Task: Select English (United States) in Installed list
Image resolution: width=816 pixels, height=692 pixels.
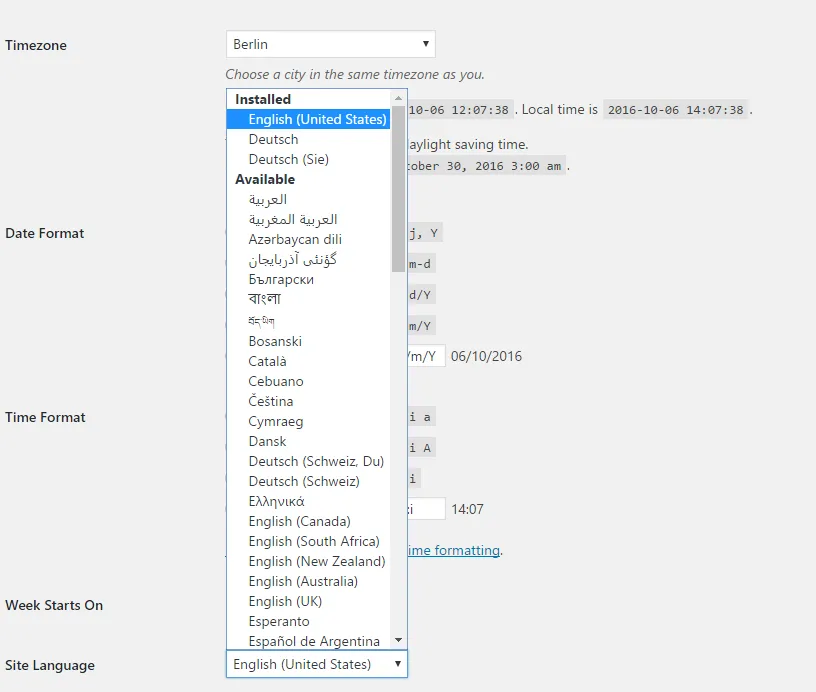Action: click(x=308, y=119)
